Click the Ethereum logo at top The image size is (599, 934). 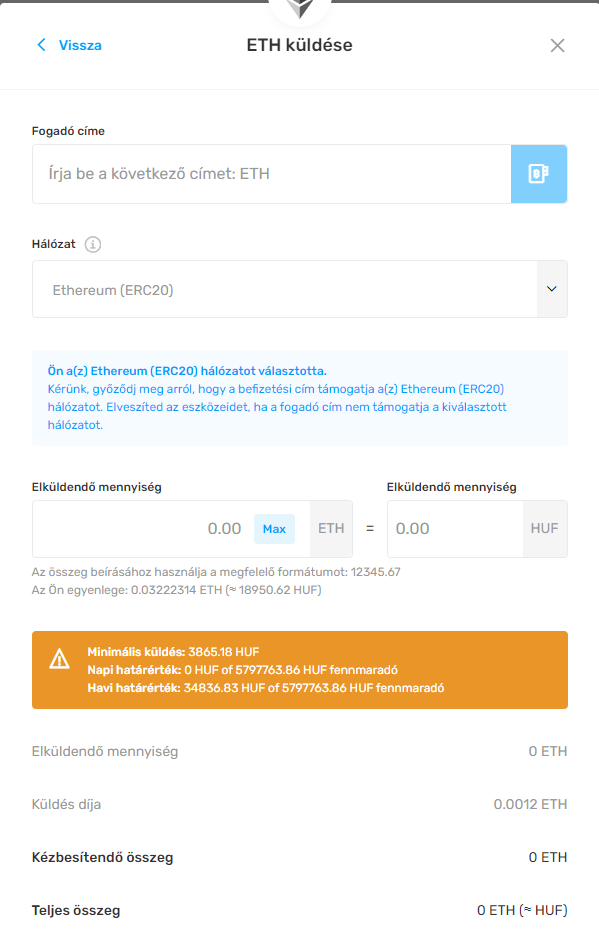[300, 8]
